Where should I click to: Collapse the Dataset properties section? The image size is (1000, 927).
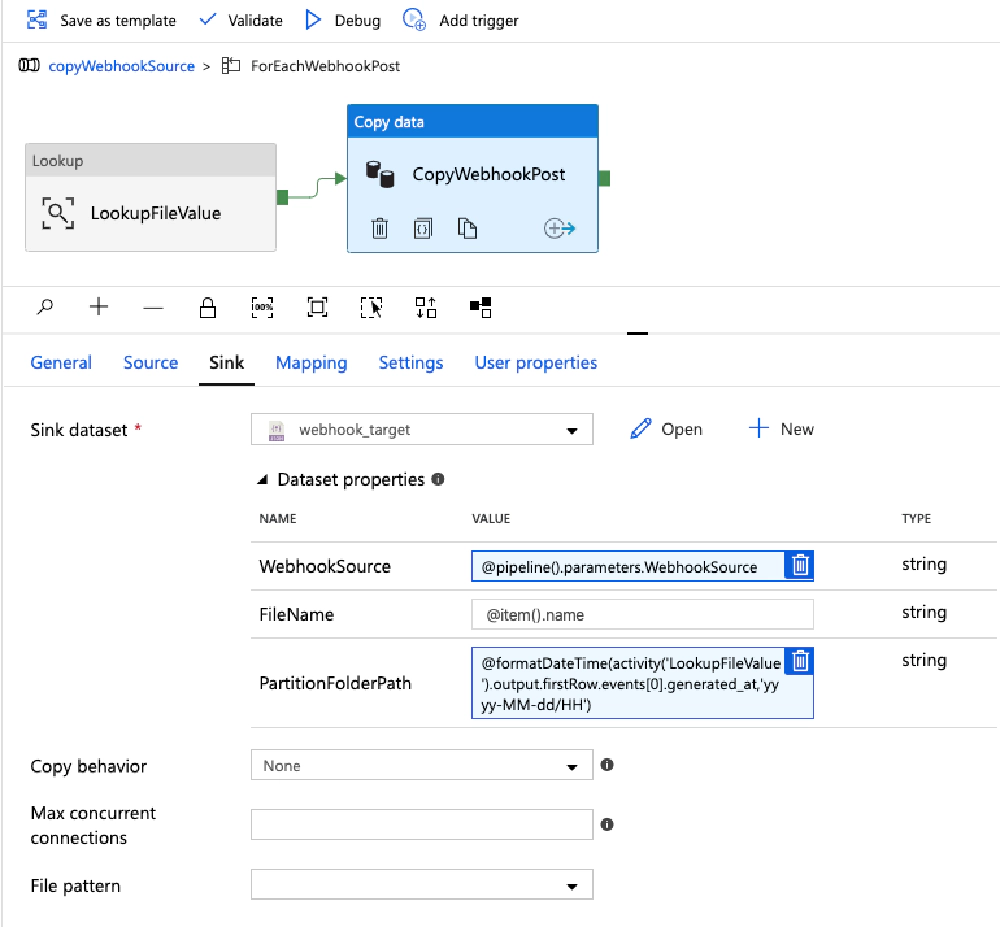click(259, 480)
